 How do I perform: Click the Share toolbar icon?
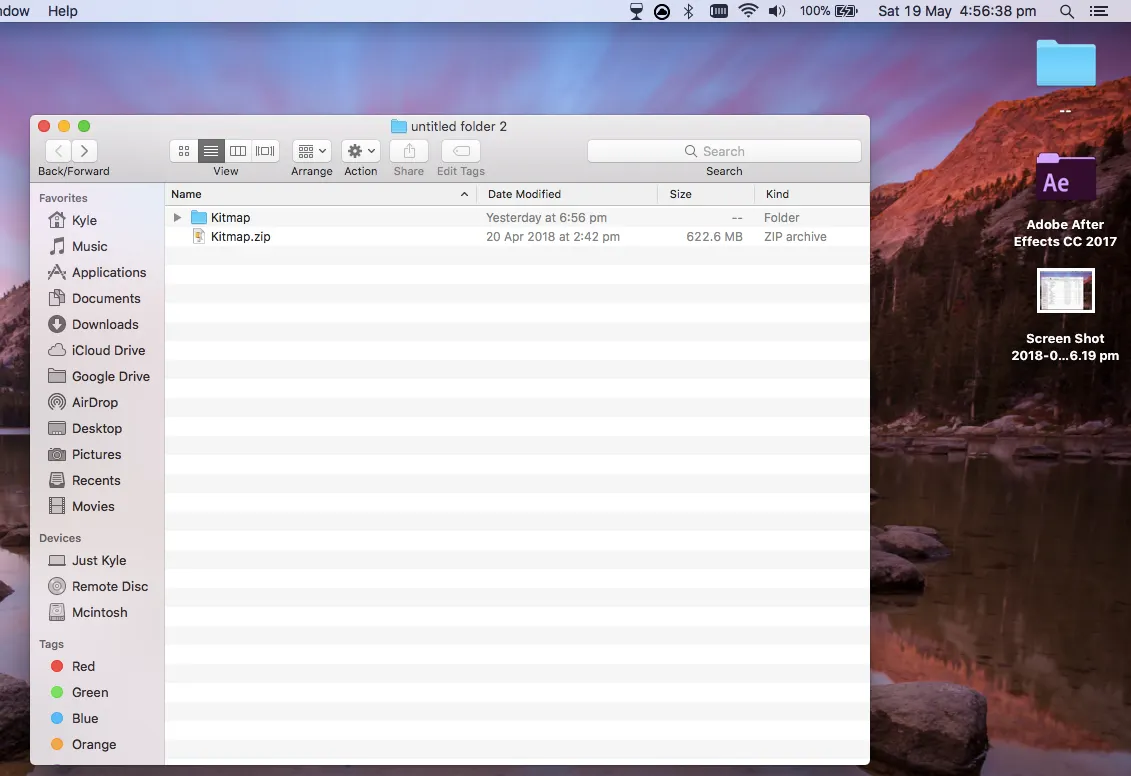[x=409, y=151]
